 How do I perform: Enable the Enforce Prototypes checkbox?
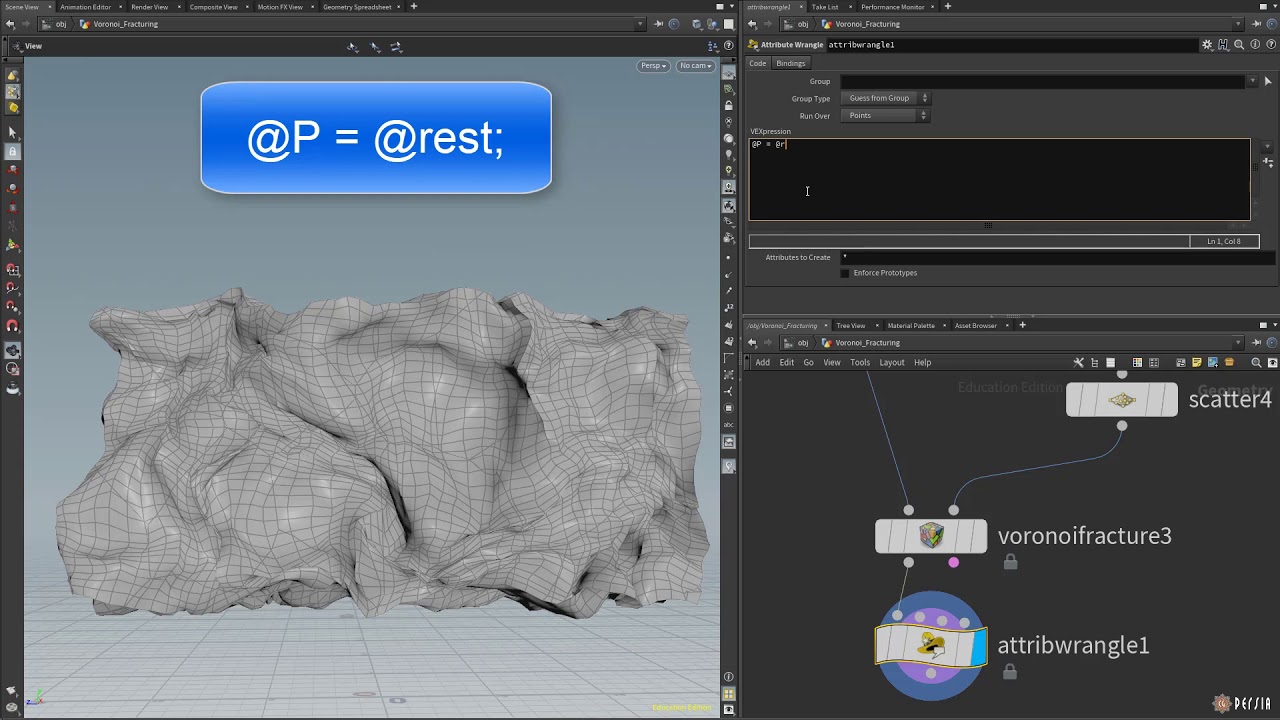pyautogui.click(x=845, y=273)
